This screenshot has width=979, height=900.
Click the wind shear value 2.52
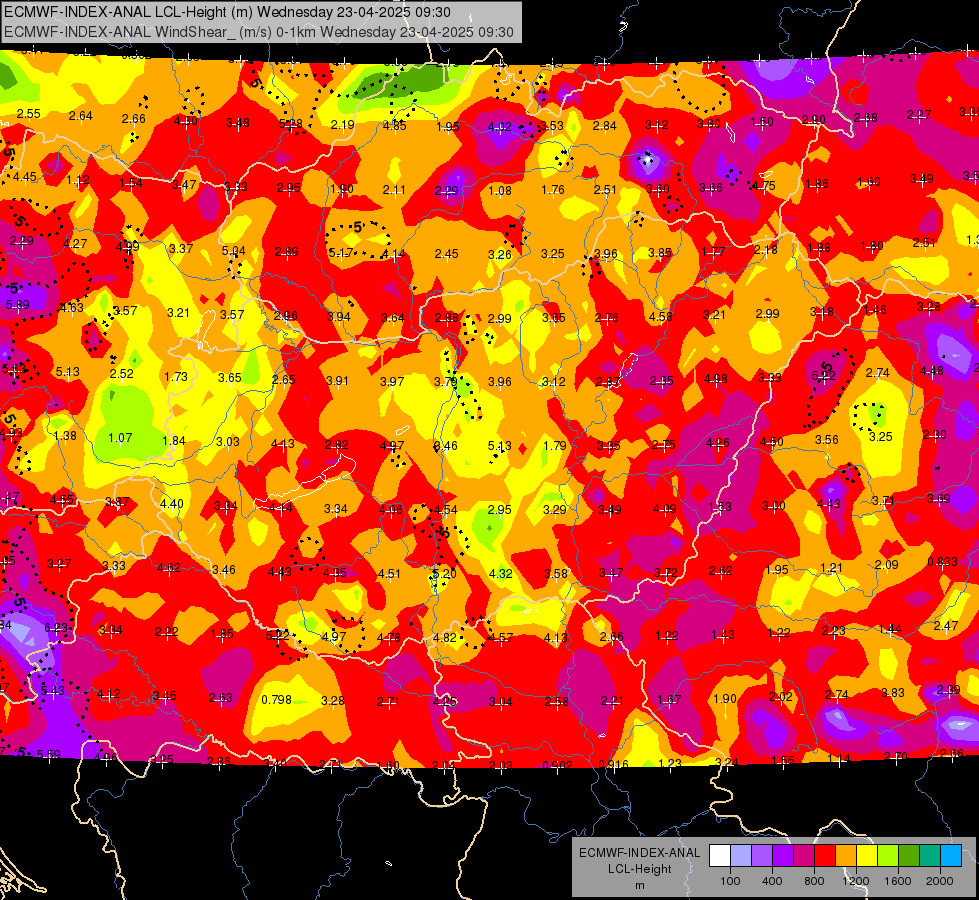(122, 373)
